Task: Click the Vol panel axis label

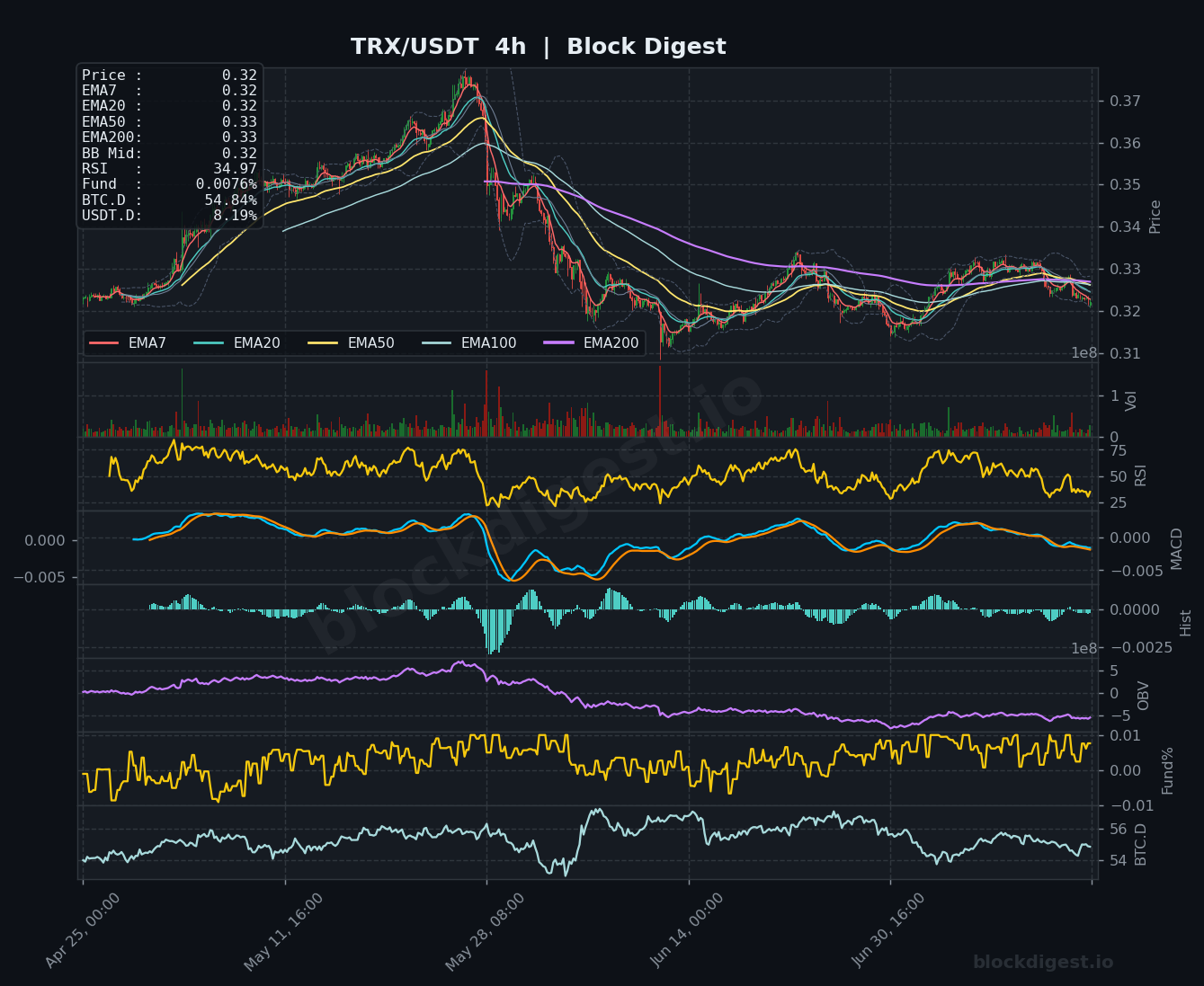Action: (1131, 401)
